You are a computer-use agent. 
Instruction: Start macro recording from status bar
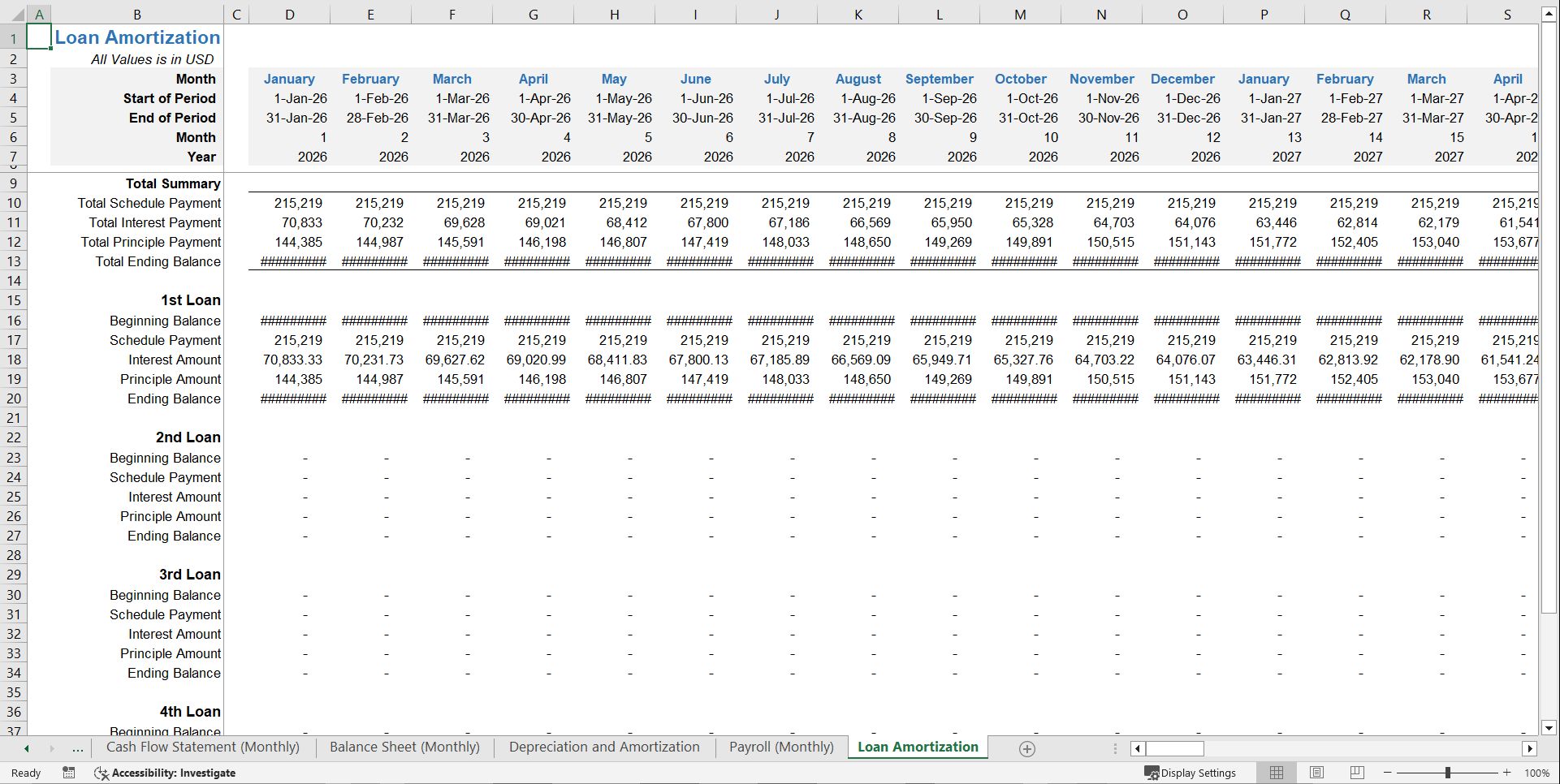[69, 773]
